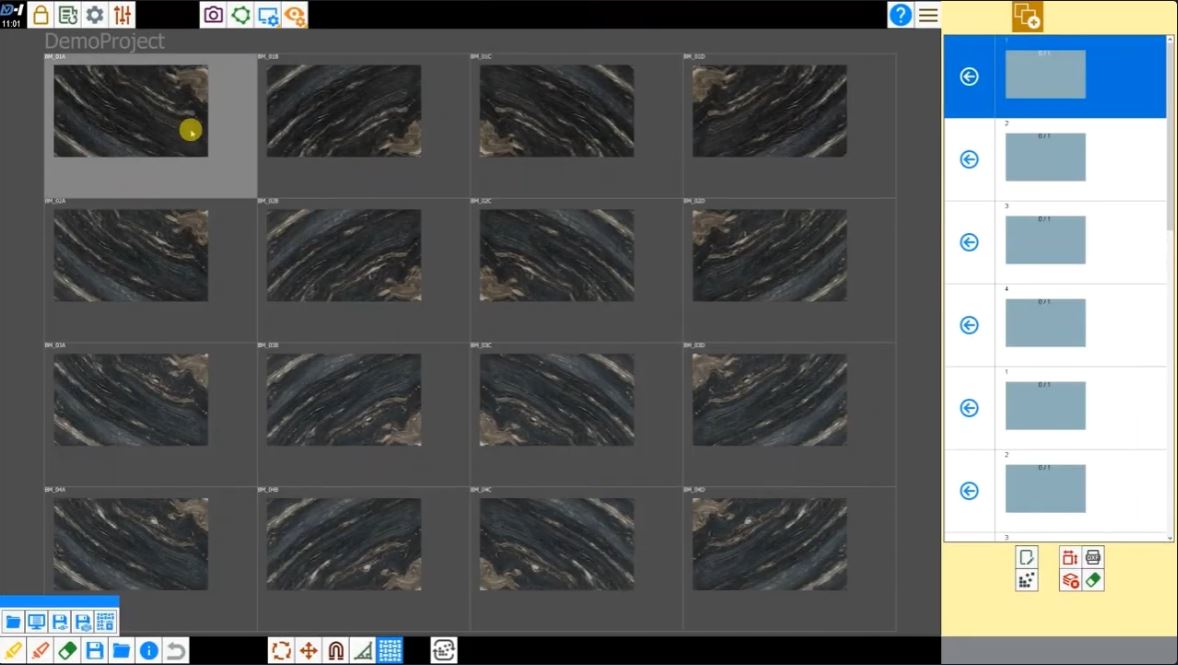The width and height of the screenshot is (1178, 665).
Task: Open the list refresh tool in top toolbar
Action: click(x=68, y=15)
